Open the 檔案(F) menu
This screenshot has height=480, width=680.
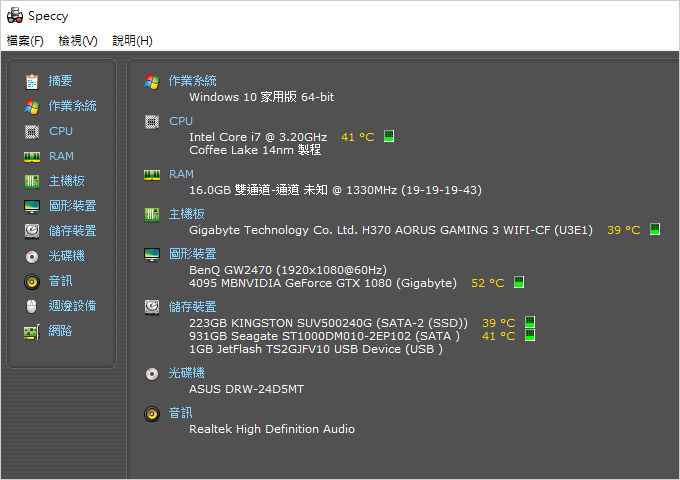click(x=25, y=41)
